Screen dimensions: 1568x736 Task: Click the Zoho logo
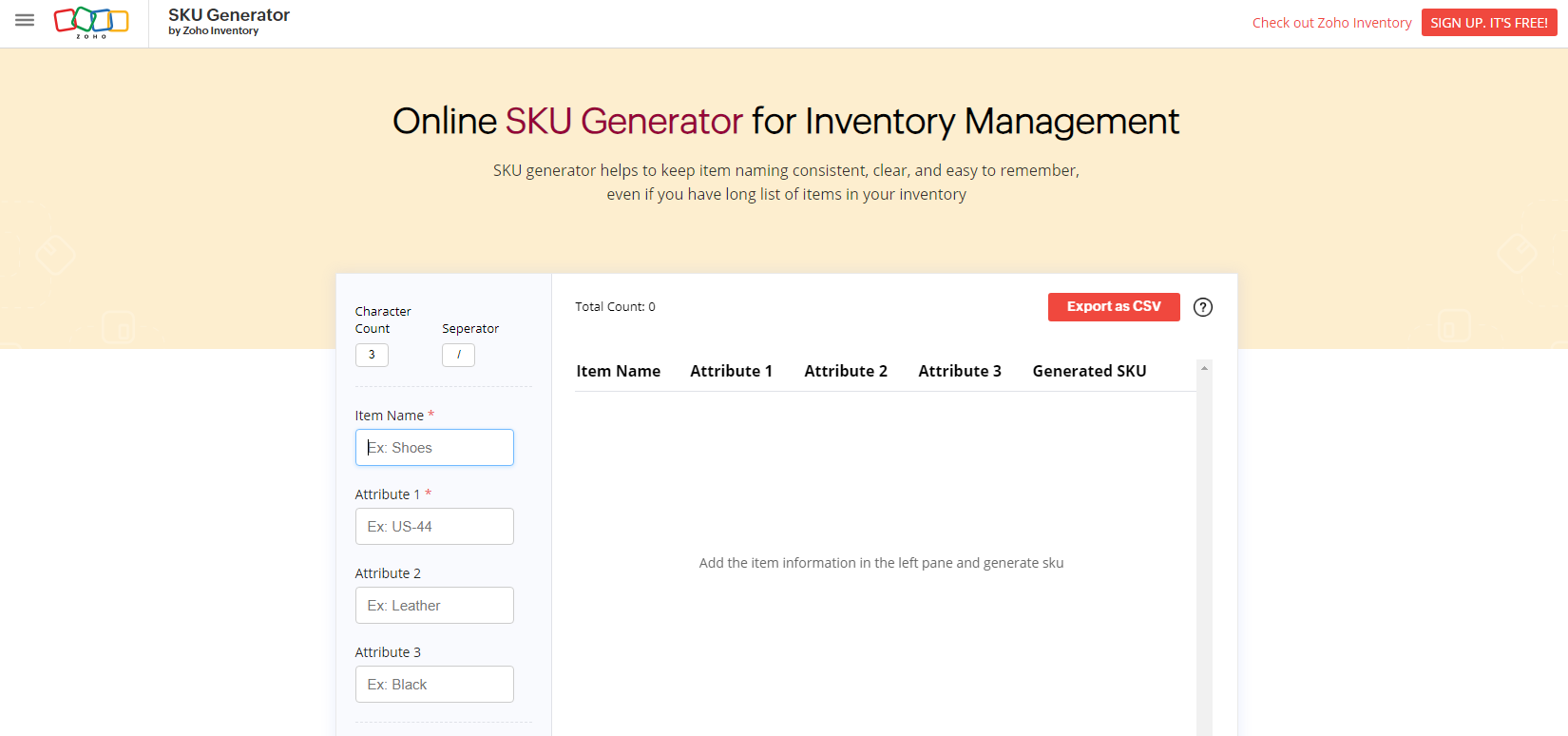[91, 22]
